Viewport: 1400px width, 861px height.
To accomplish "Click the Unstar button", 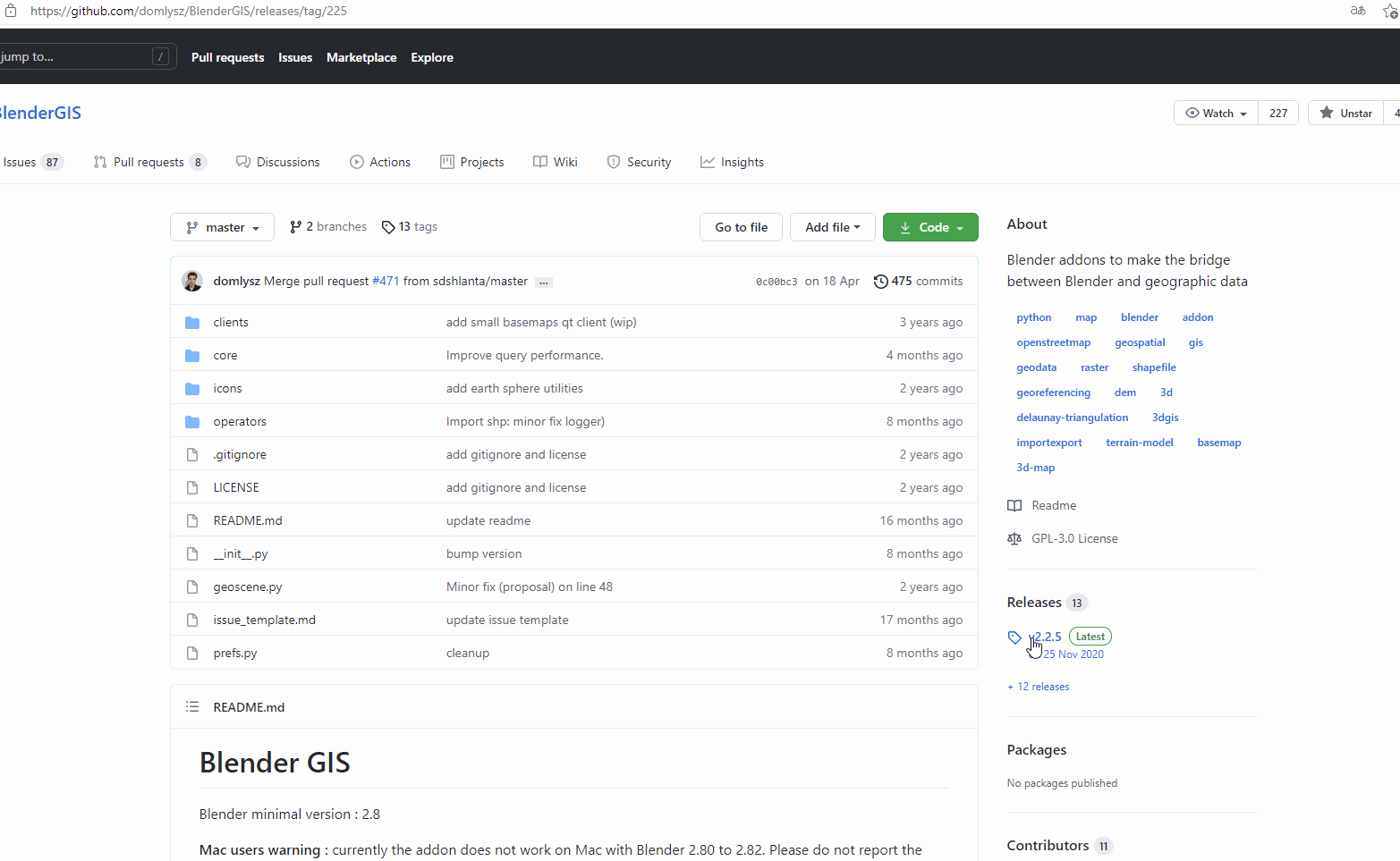I will [x=1345, y=113].
